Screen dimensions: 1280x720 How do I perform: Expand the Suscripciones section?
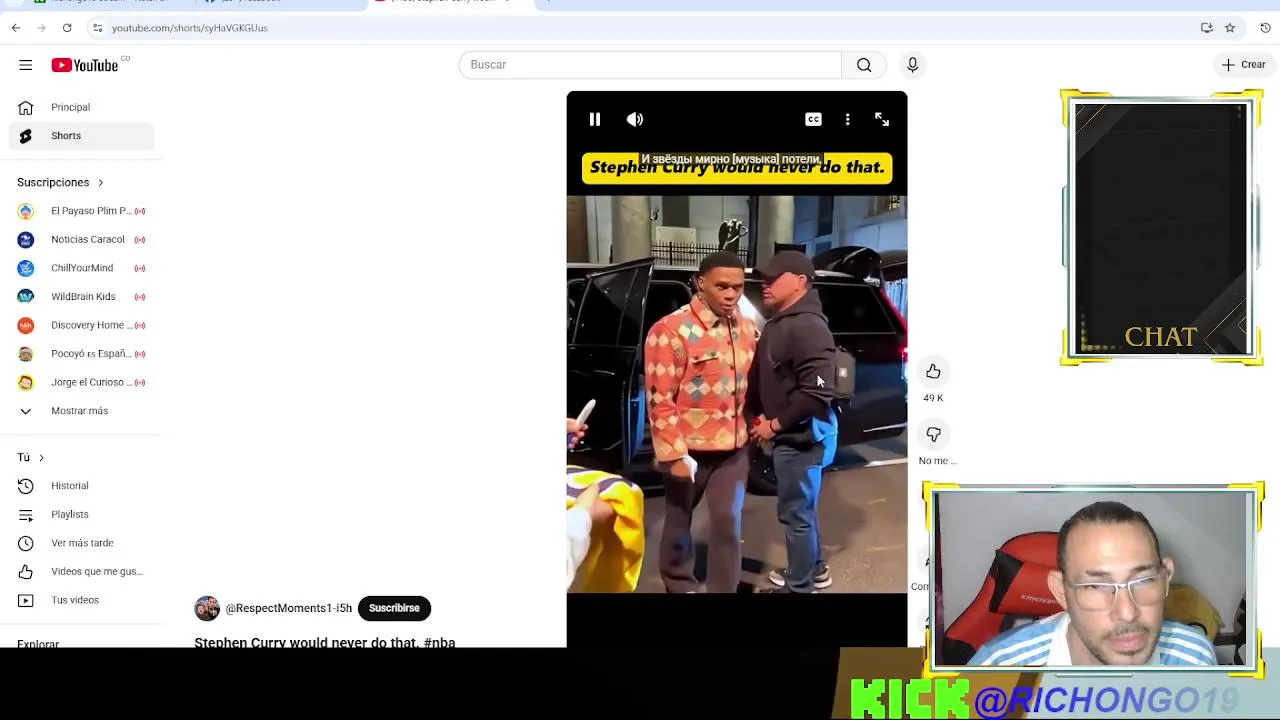[x=61, y=182]
